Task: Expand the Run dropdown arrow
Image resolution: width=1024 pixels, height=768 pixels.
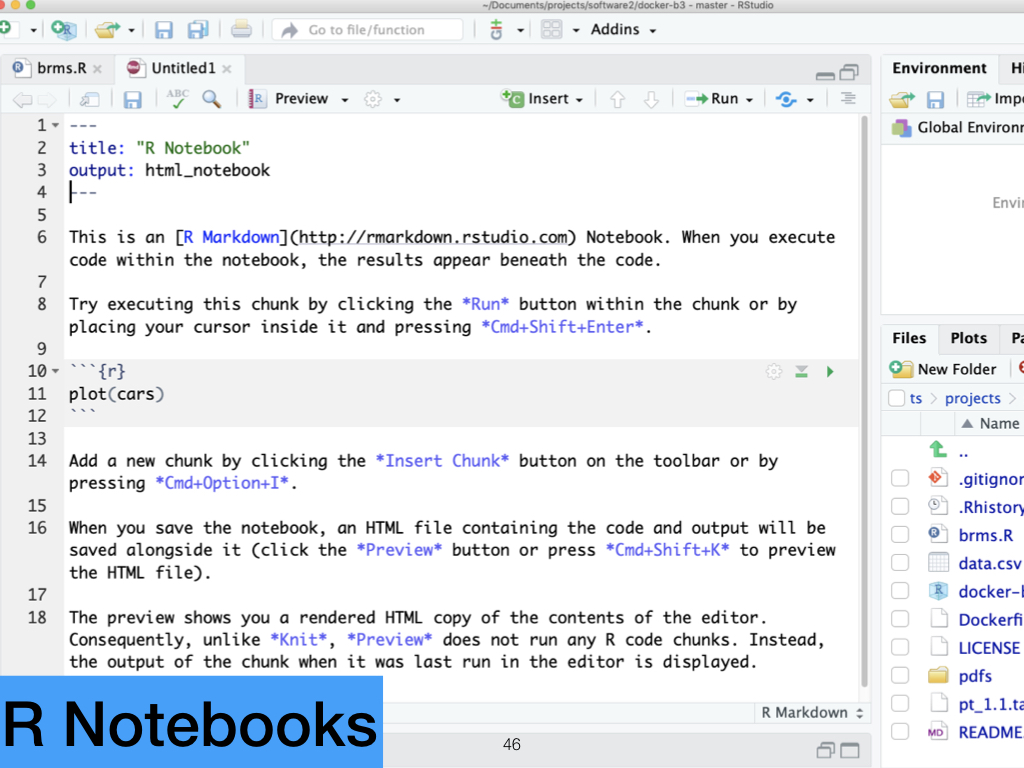Action: point(749,100)
